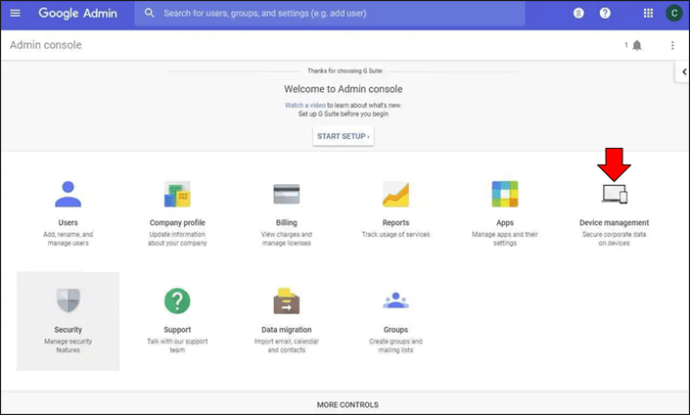The height and width of the screenshot is (415, 690).
Task: Open the Company profile icon
Action: (177, 194)
